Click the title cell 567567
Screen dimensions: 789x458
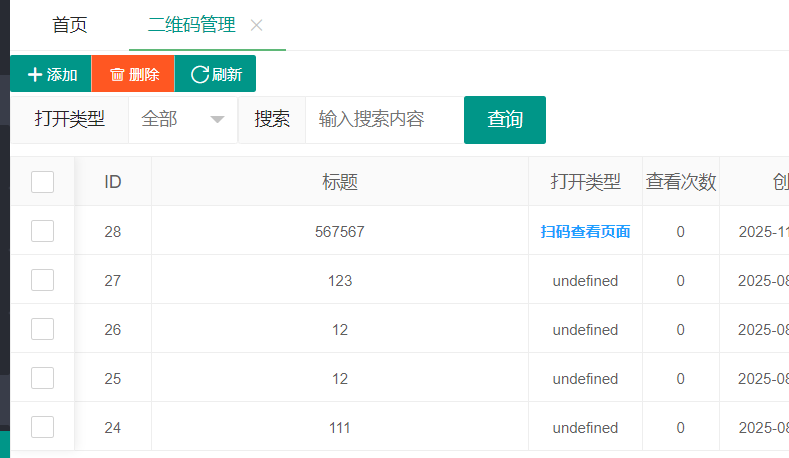tap(340, 232)
